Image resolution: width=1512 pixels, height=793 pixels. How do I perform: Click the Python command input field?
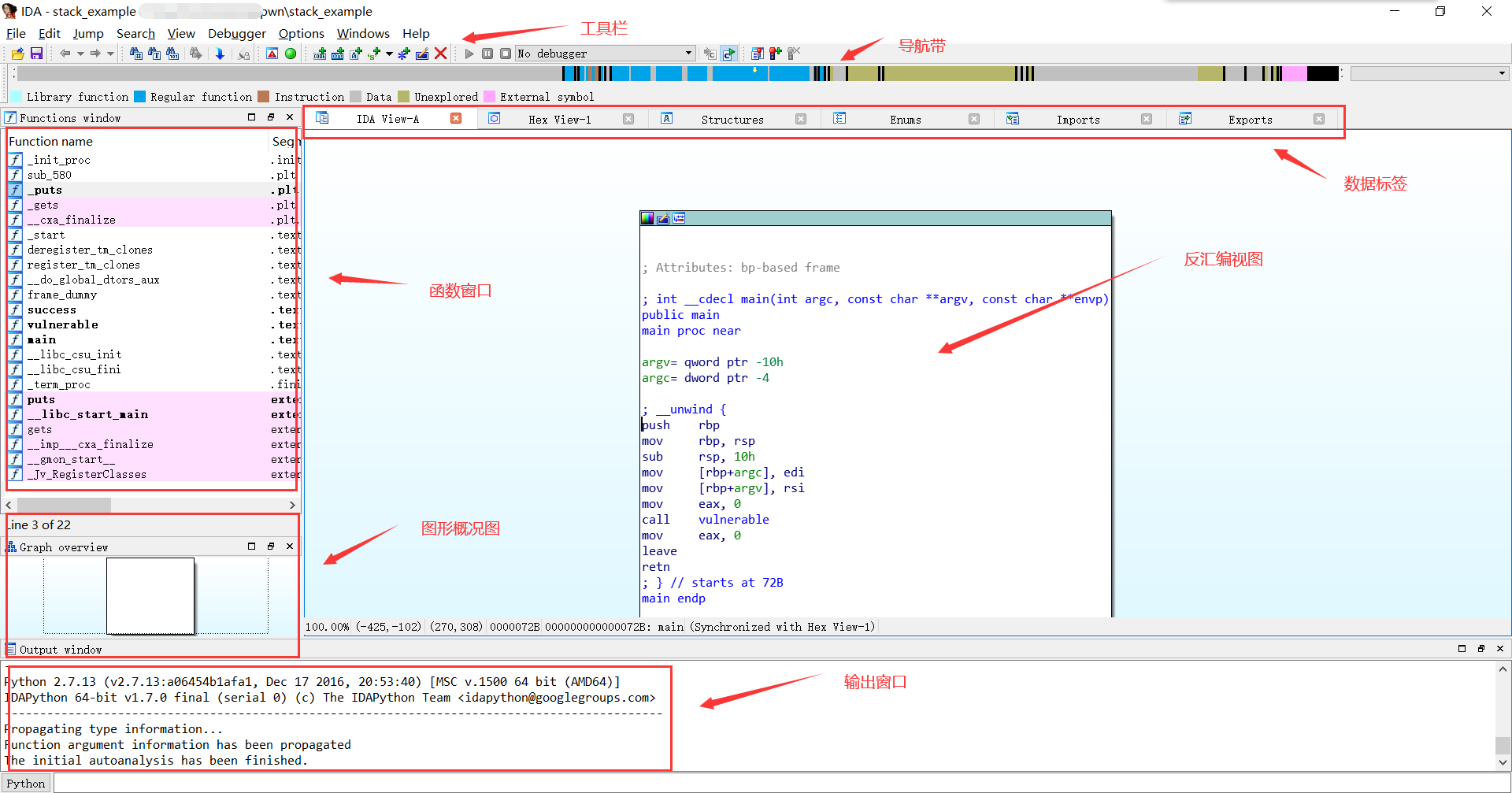(x=781, y=784)
